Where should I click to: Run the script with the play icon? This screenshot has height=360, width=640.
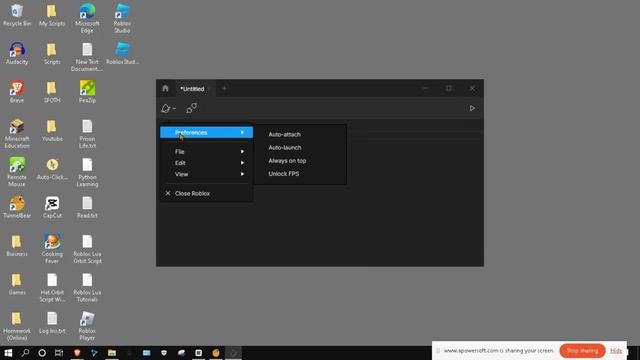coord(472,108)
